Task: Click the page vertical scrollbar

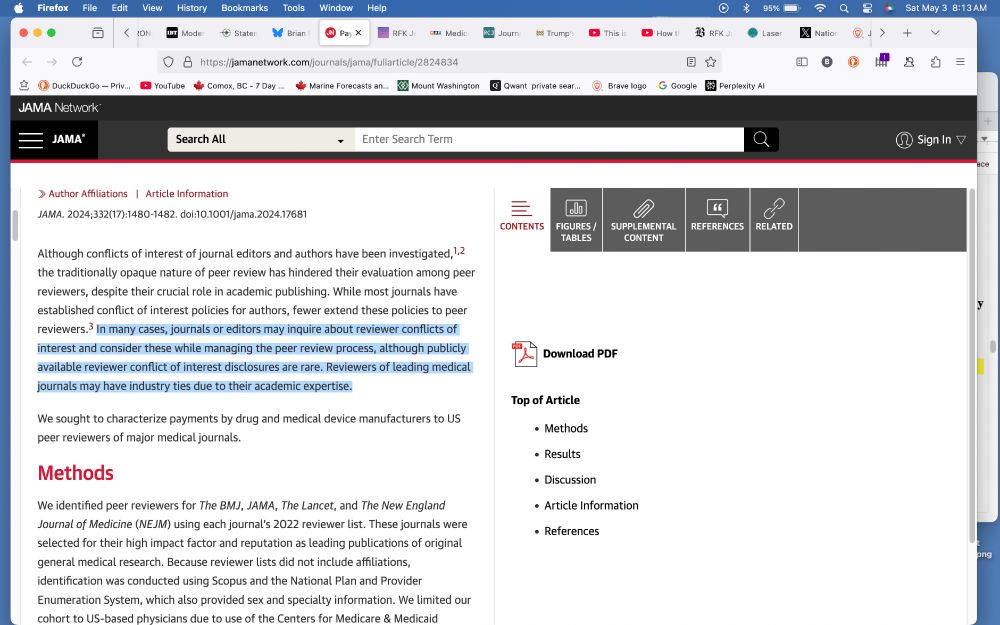Action: click(971, 365)
